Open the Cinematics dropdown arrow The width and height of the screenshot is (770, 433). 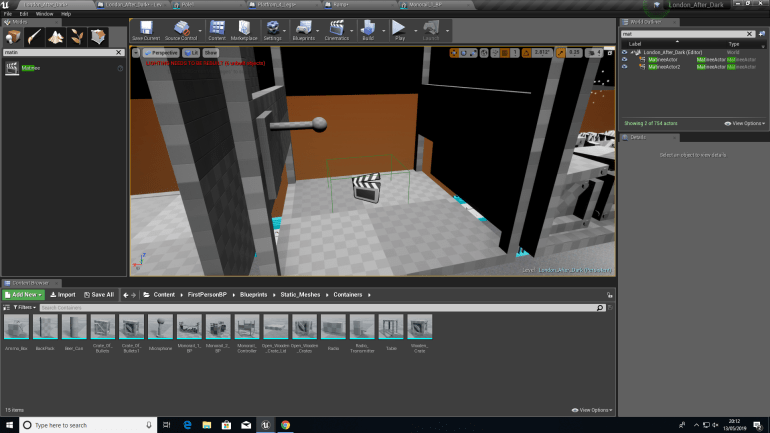click(352, 30)
